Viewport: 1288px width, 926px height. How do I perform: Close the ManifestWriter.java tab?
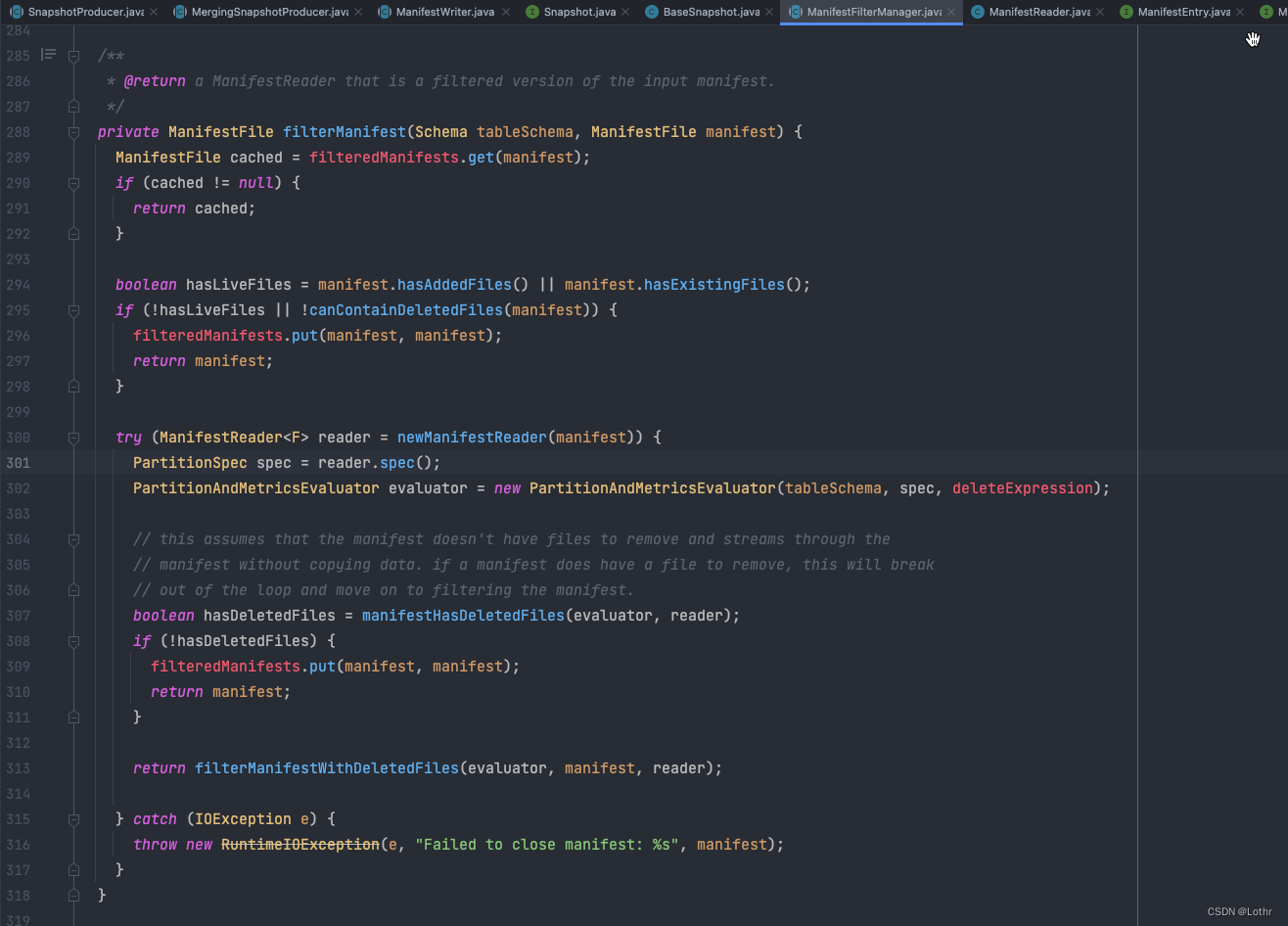[x=505, y=12]
